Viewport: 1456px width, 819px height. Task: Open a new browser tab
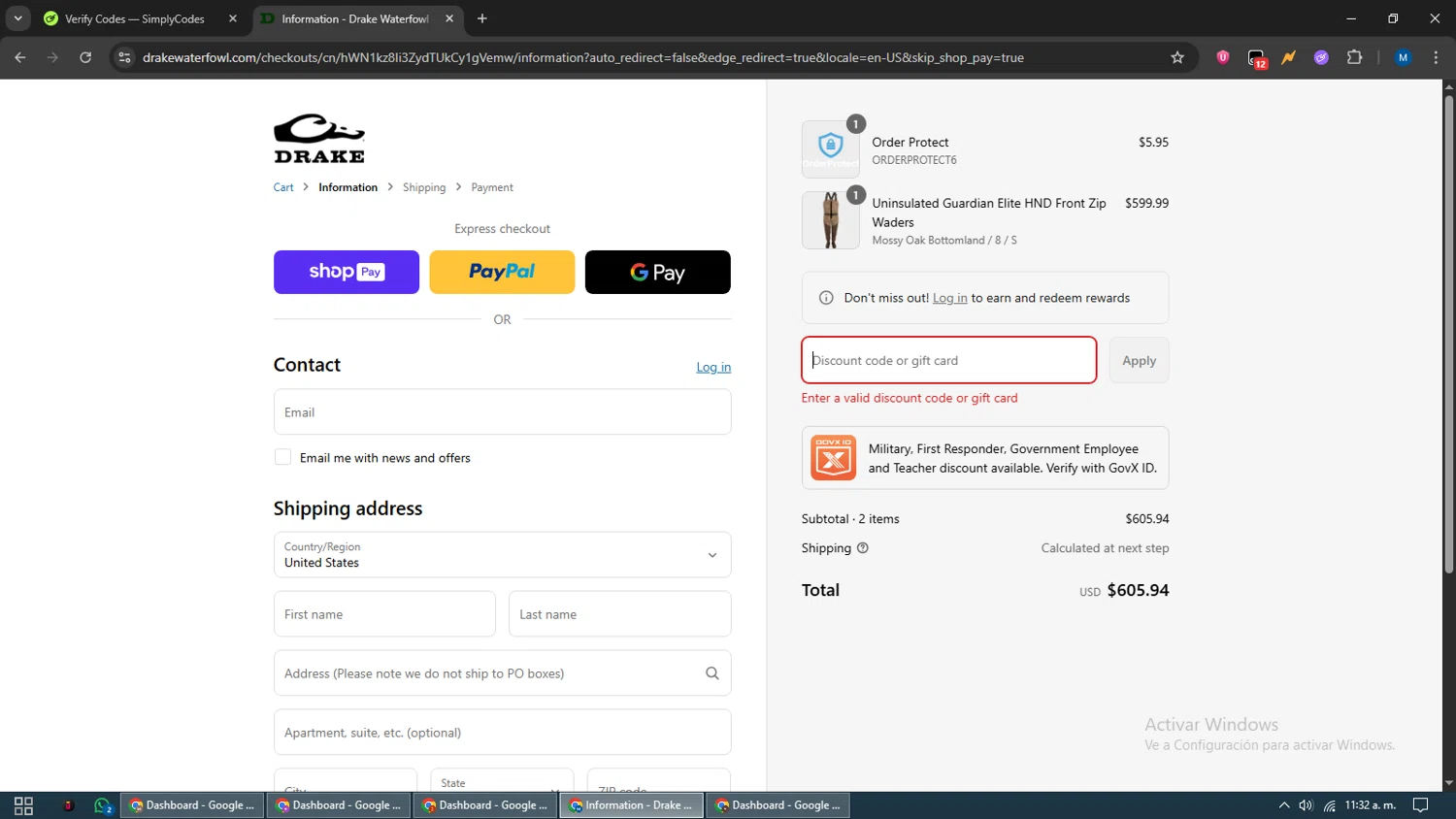tap(482, 18)
